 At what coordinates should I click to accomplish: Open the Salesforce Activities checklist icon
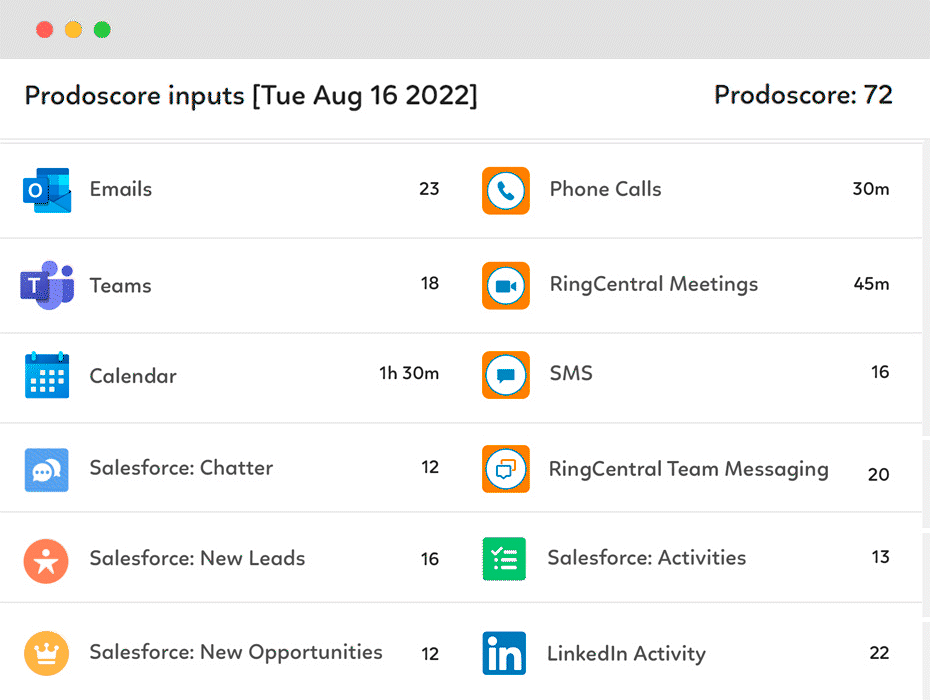[x=505, y=559]
